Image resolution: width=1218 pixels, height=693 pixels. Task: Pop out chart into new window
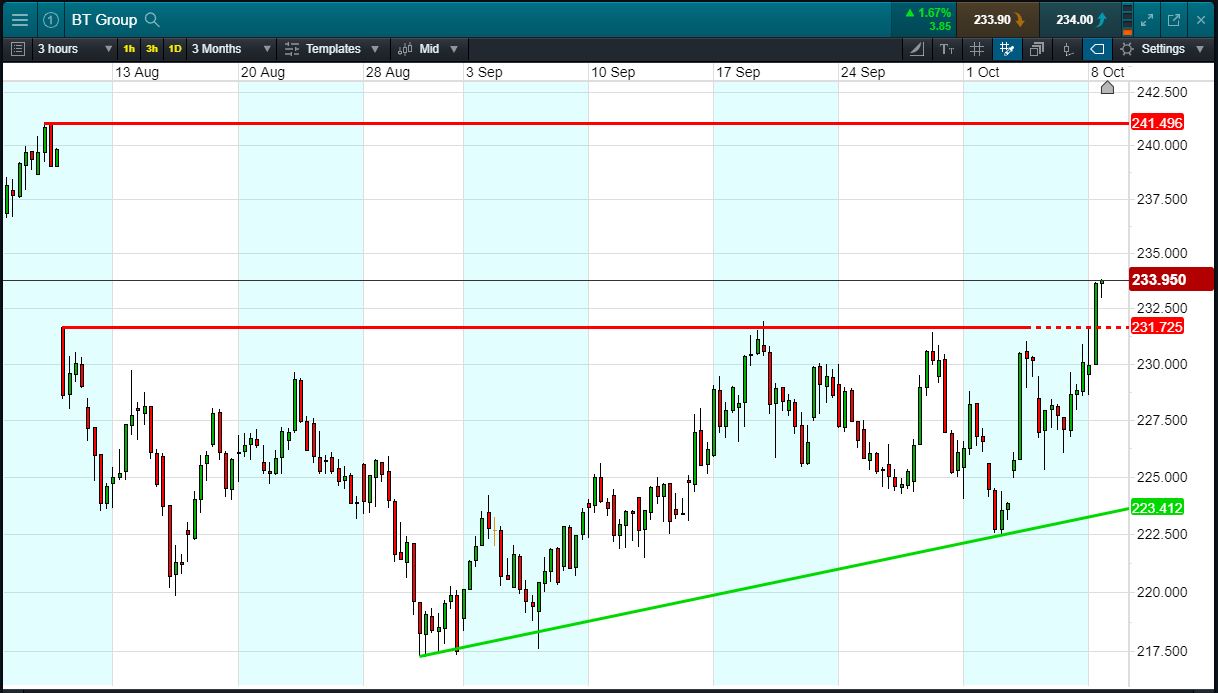point(1174,19)
